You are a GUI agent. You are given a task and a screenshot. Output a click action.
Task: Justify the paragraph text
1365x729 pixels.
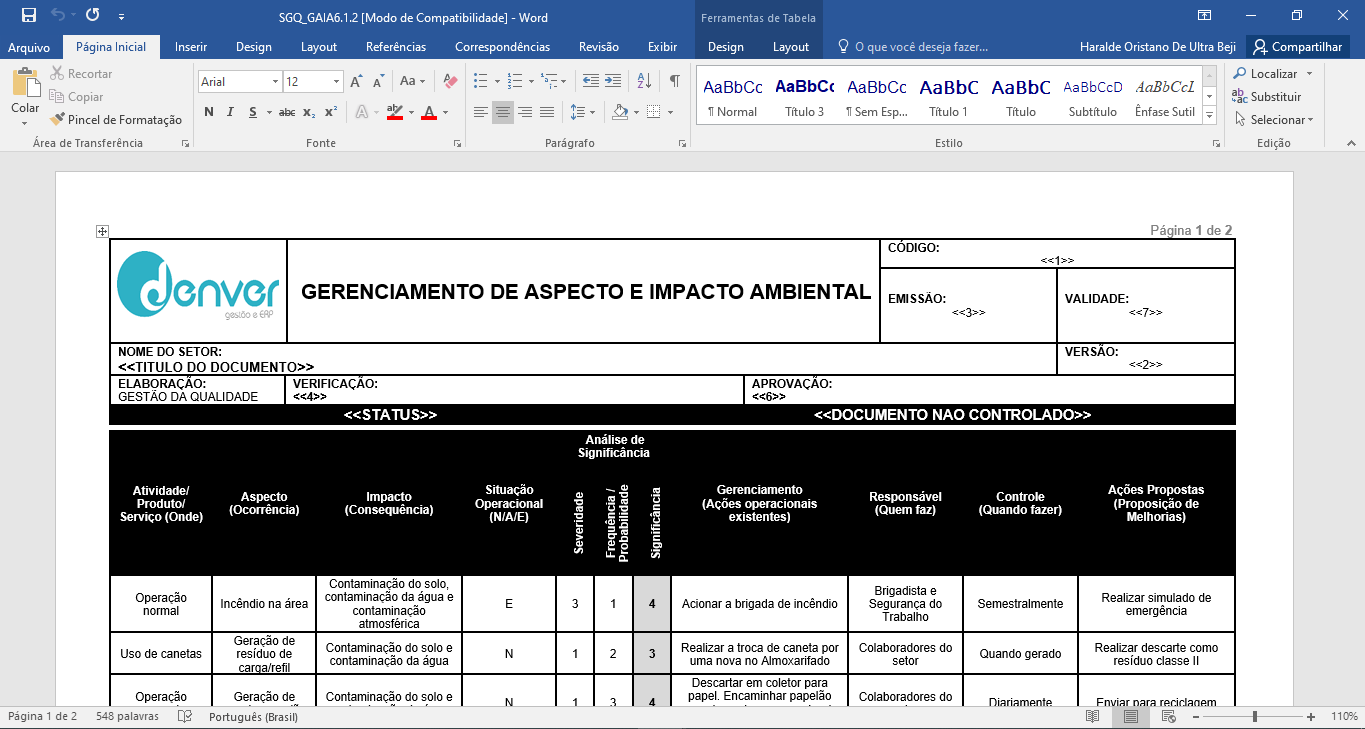[547, 112]
